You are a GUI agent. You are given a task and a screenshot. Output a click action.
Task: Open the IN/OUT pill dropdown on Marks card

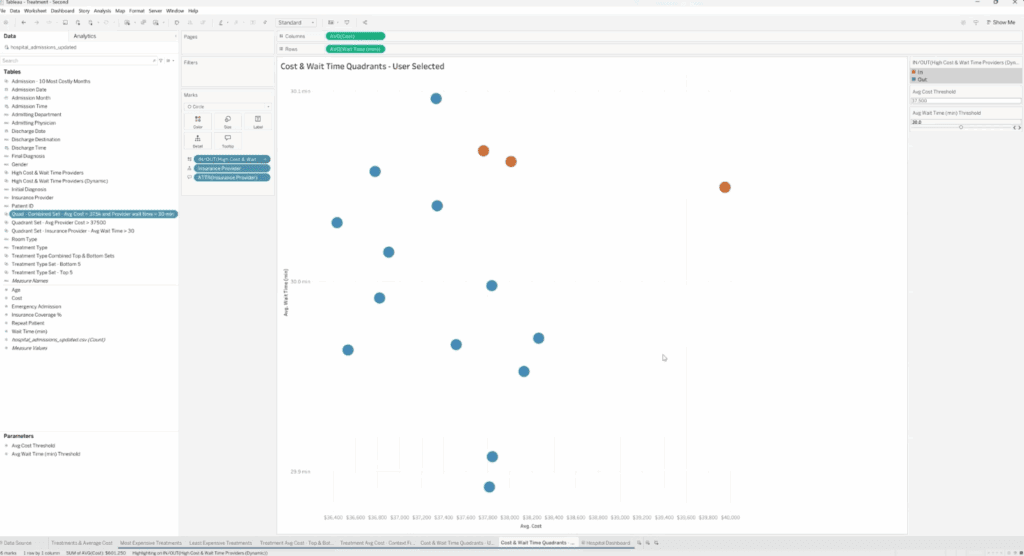tap(265, 159)
